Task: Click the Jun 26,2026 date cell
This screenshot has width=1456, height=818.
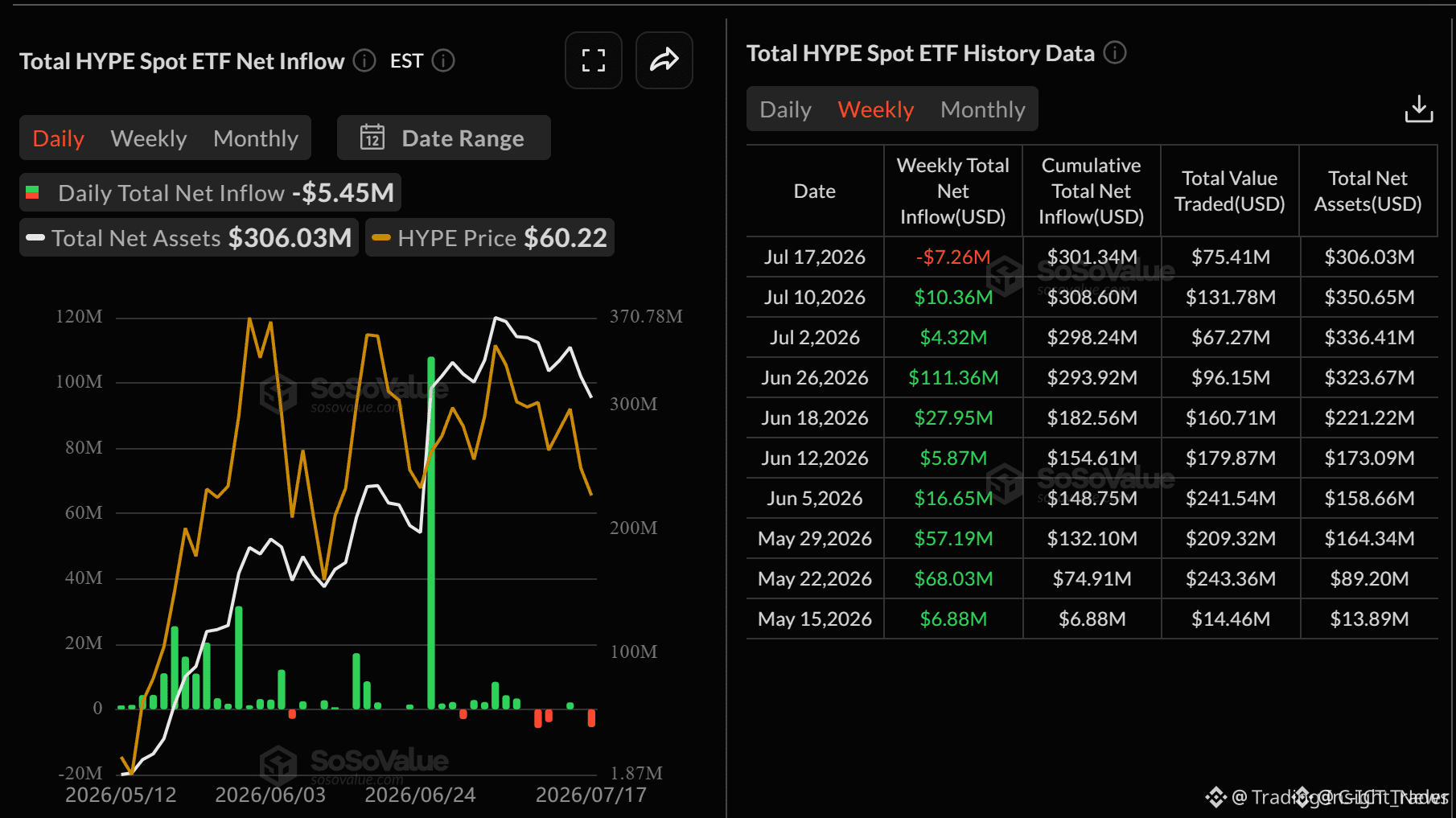Action: 815,378
